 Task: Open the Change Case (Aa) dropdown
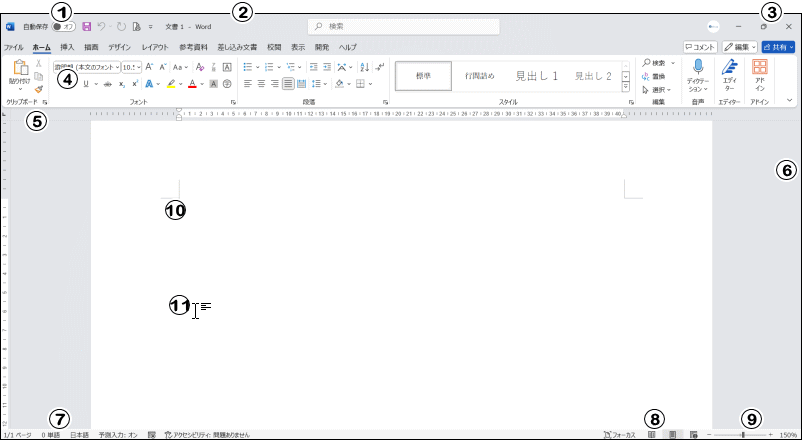[181, 67]
